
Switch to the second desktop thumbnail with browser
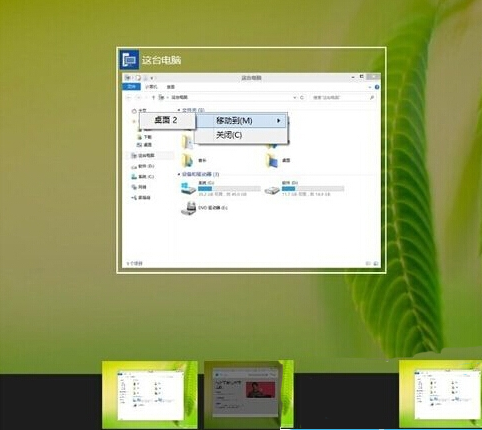coord(248,394)
